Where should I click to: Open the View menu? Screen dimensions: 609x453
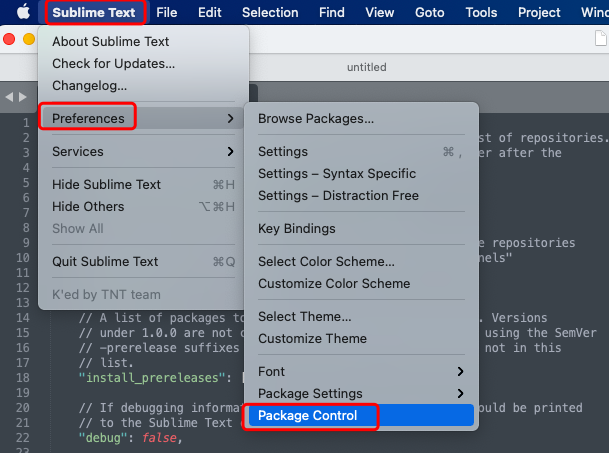pyautogui.click(x=379, y=12)
